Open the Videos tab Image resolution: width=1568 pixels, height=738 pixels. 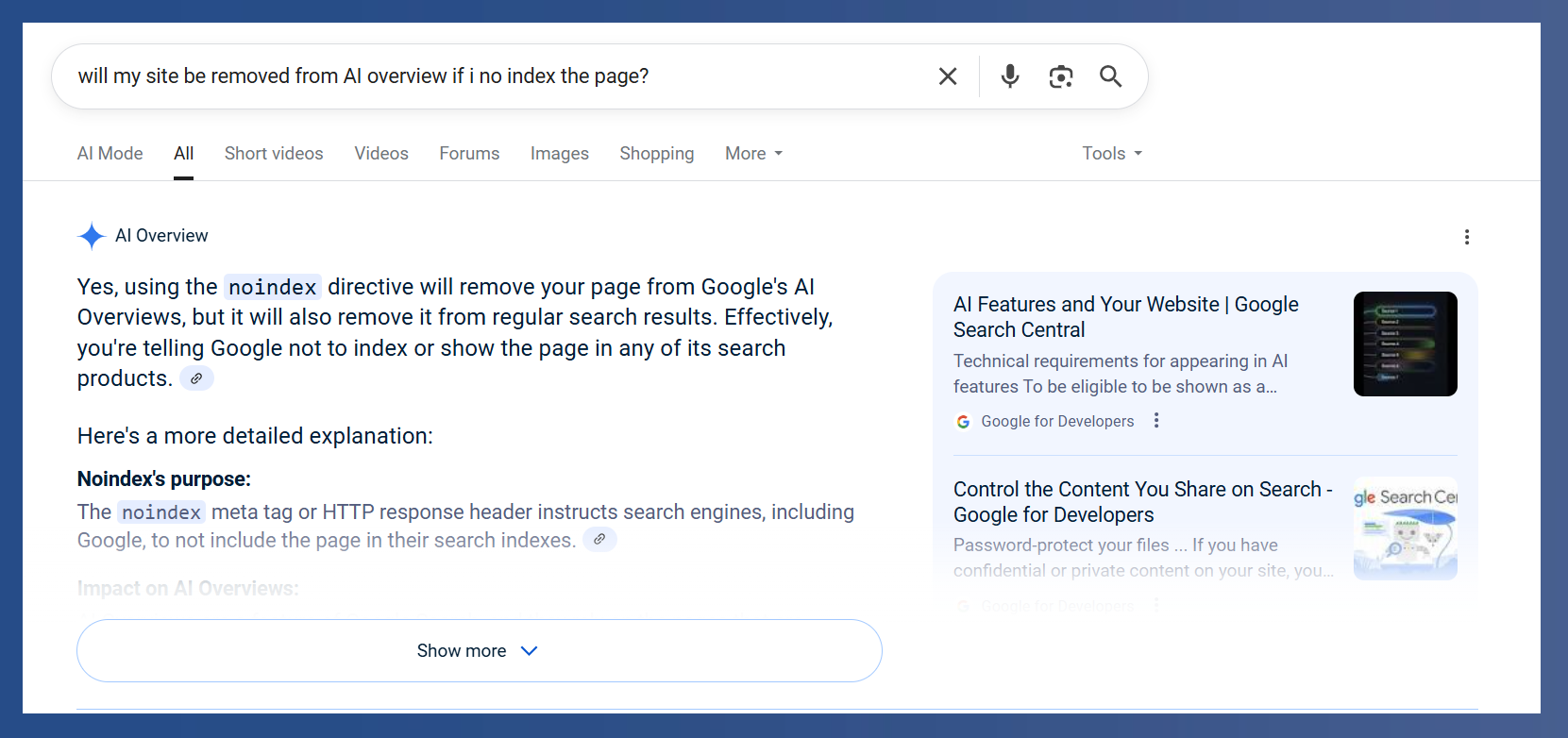381,153
